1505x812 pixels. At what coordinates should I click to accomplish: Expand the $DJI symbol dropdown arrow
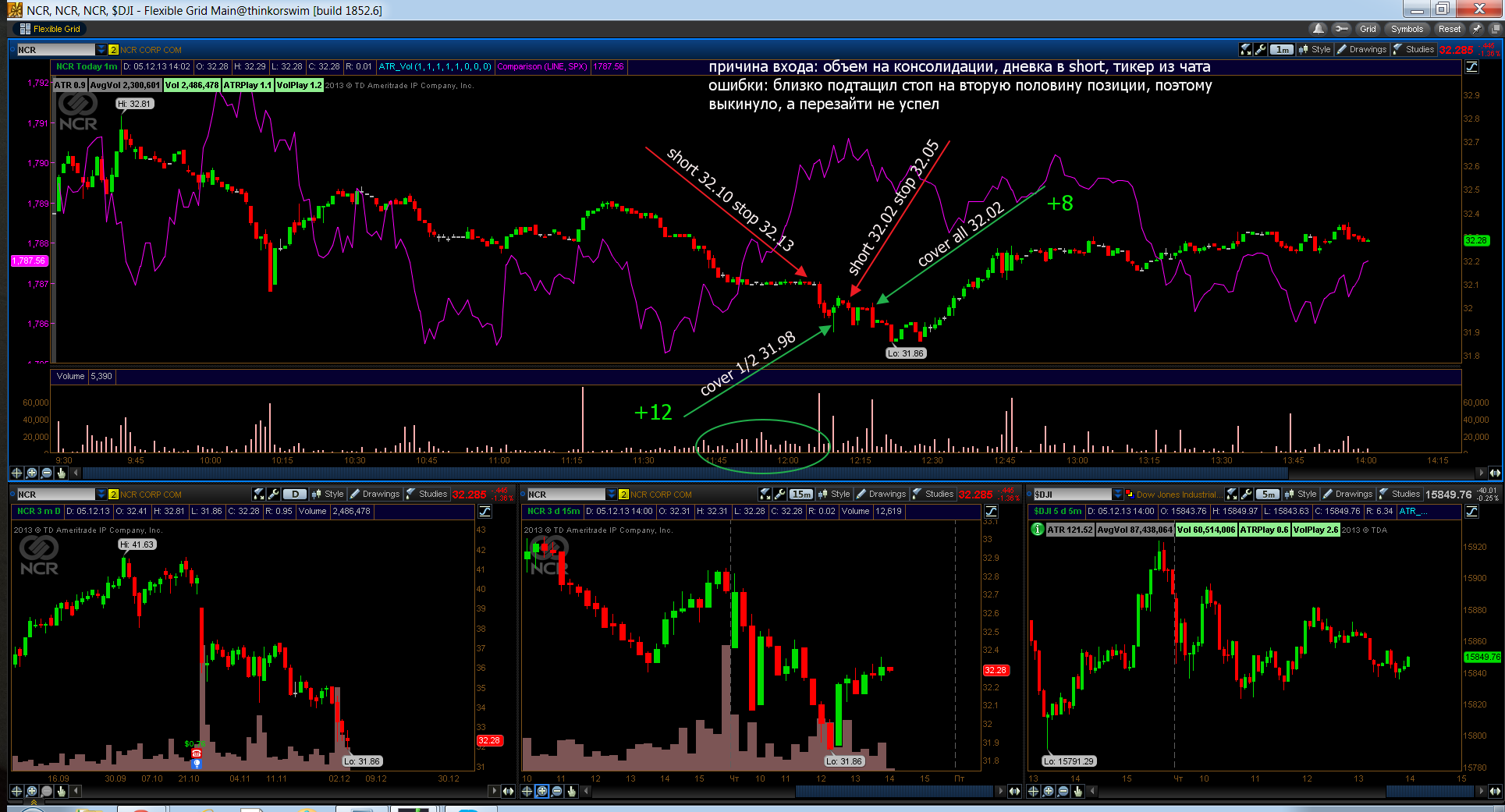[1118, 494]
